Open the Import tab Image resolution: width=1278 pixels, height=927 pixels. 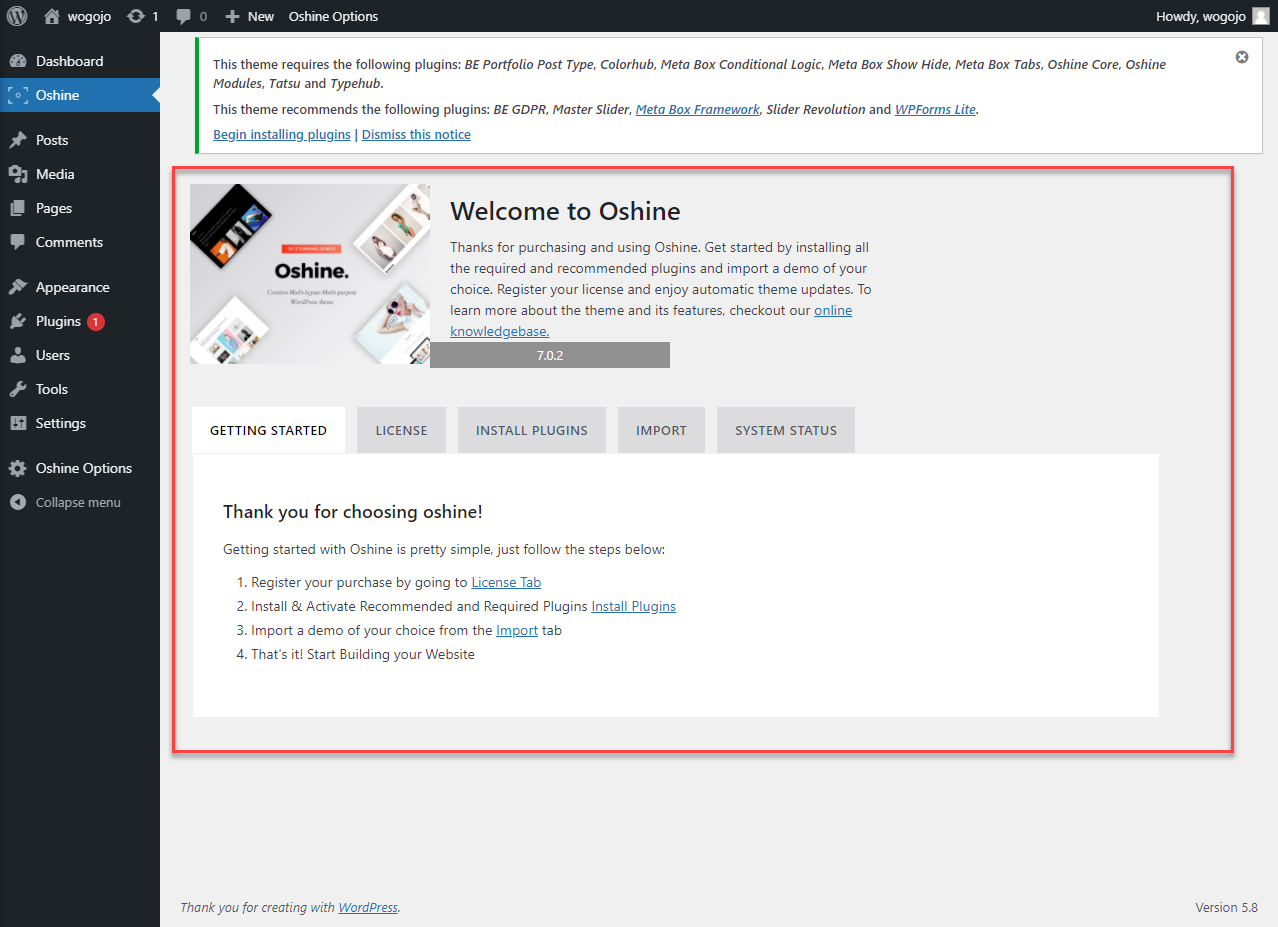pos(661,430)
